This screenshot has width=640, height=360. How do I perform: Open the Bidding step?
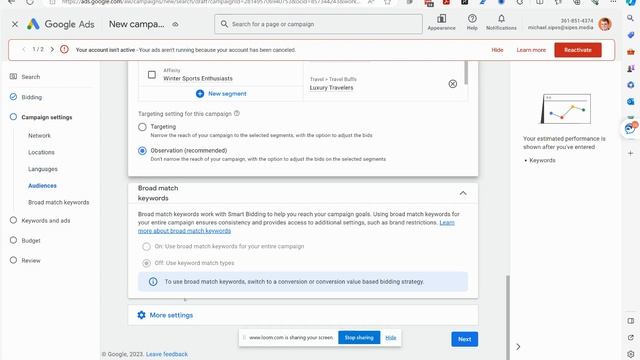point(32,97)
